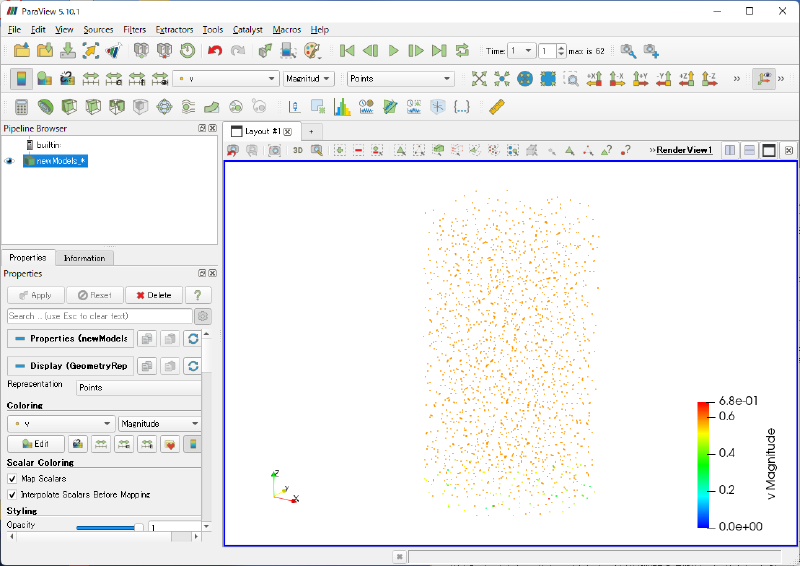Toggle visibility eye of newModels
Viewport: 800px width, 566px height.
[10, 160]
